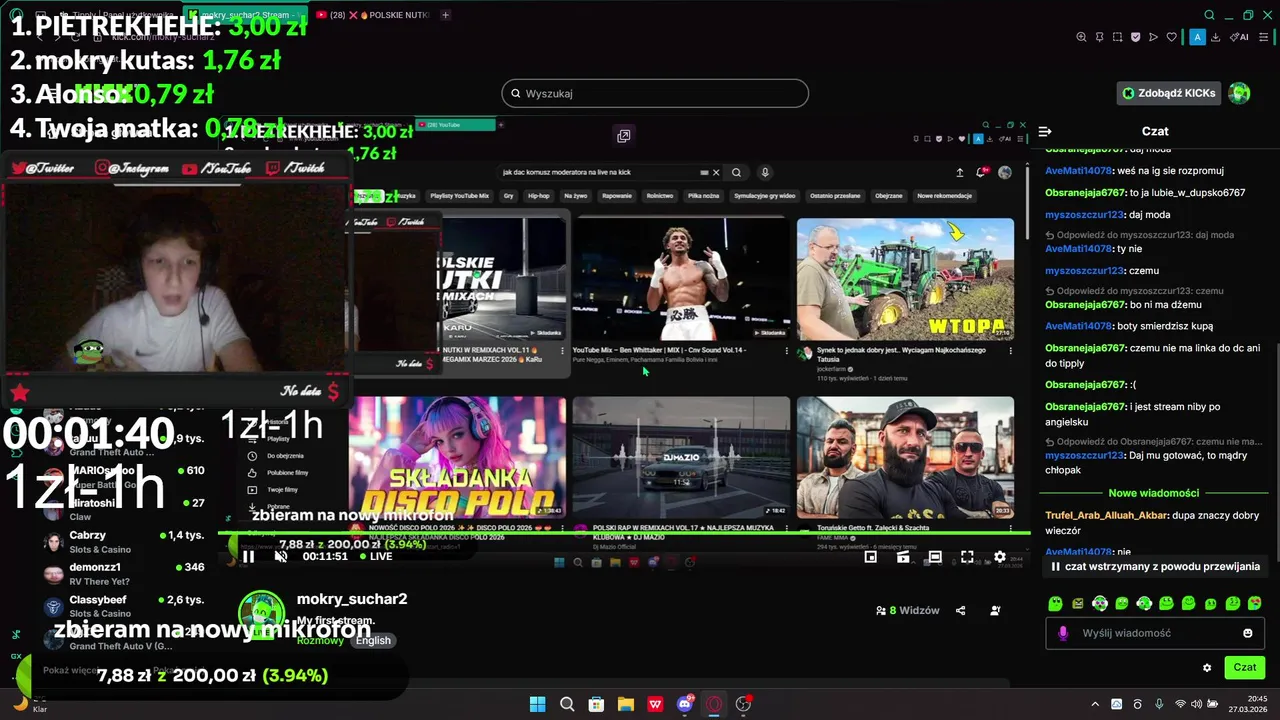Open a new browser tab with plus
The height and width of the screenshot is (720, 1280).
(x=445, y=15)
